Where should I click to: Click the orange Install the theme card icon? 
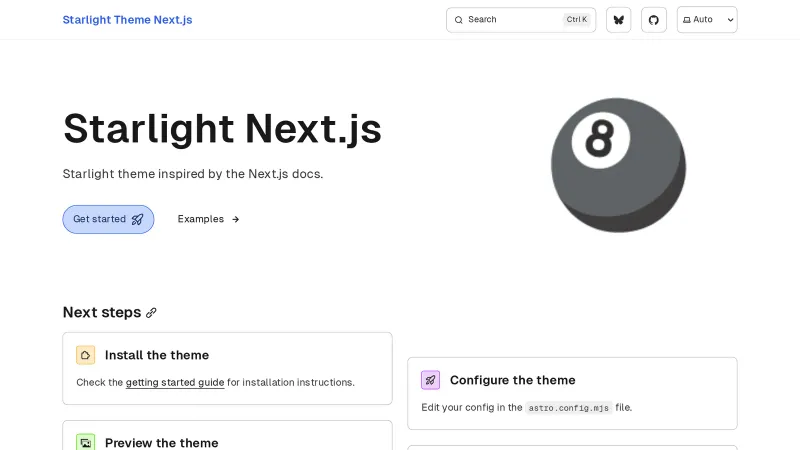pos(86,355)
